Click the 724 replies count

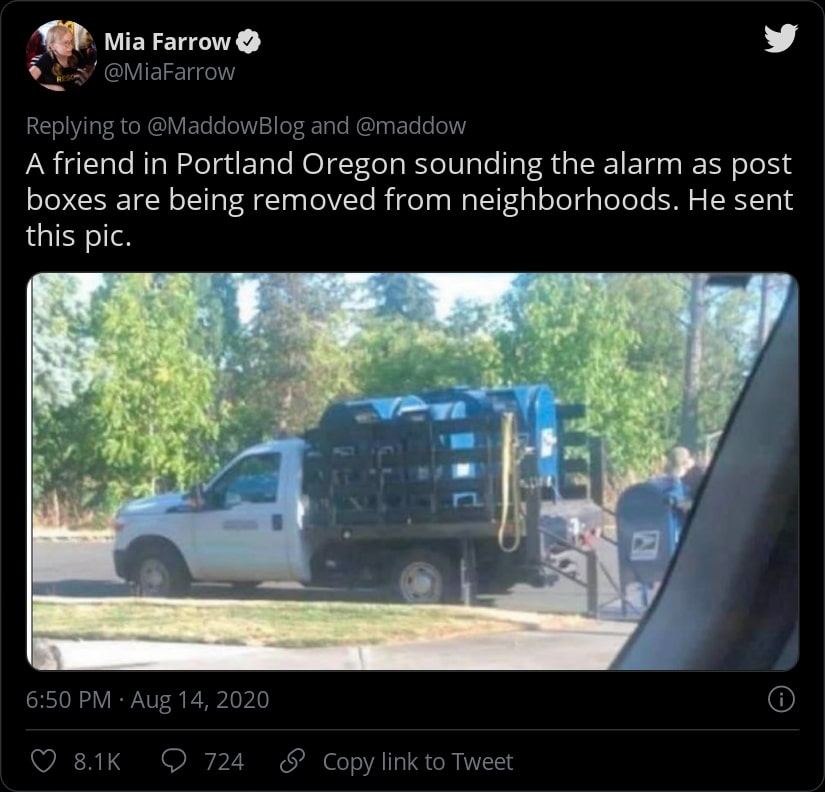click(224, 761)
